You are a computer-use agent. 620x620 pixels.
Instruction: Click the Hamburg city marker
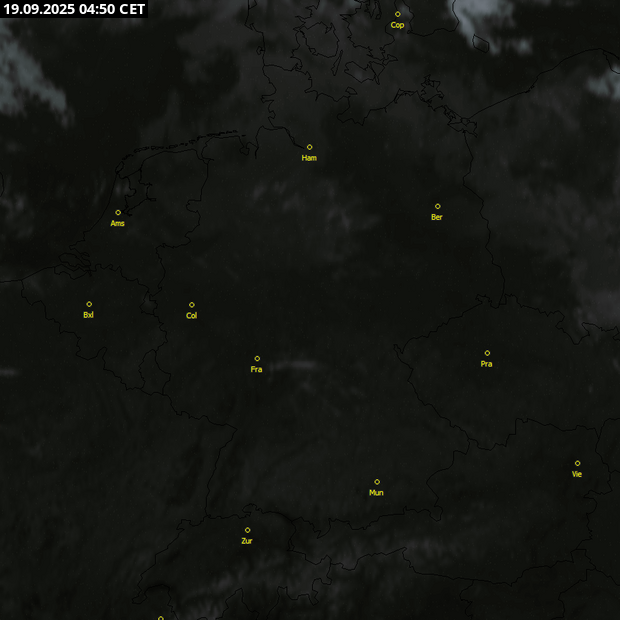[x=309, y=147]
